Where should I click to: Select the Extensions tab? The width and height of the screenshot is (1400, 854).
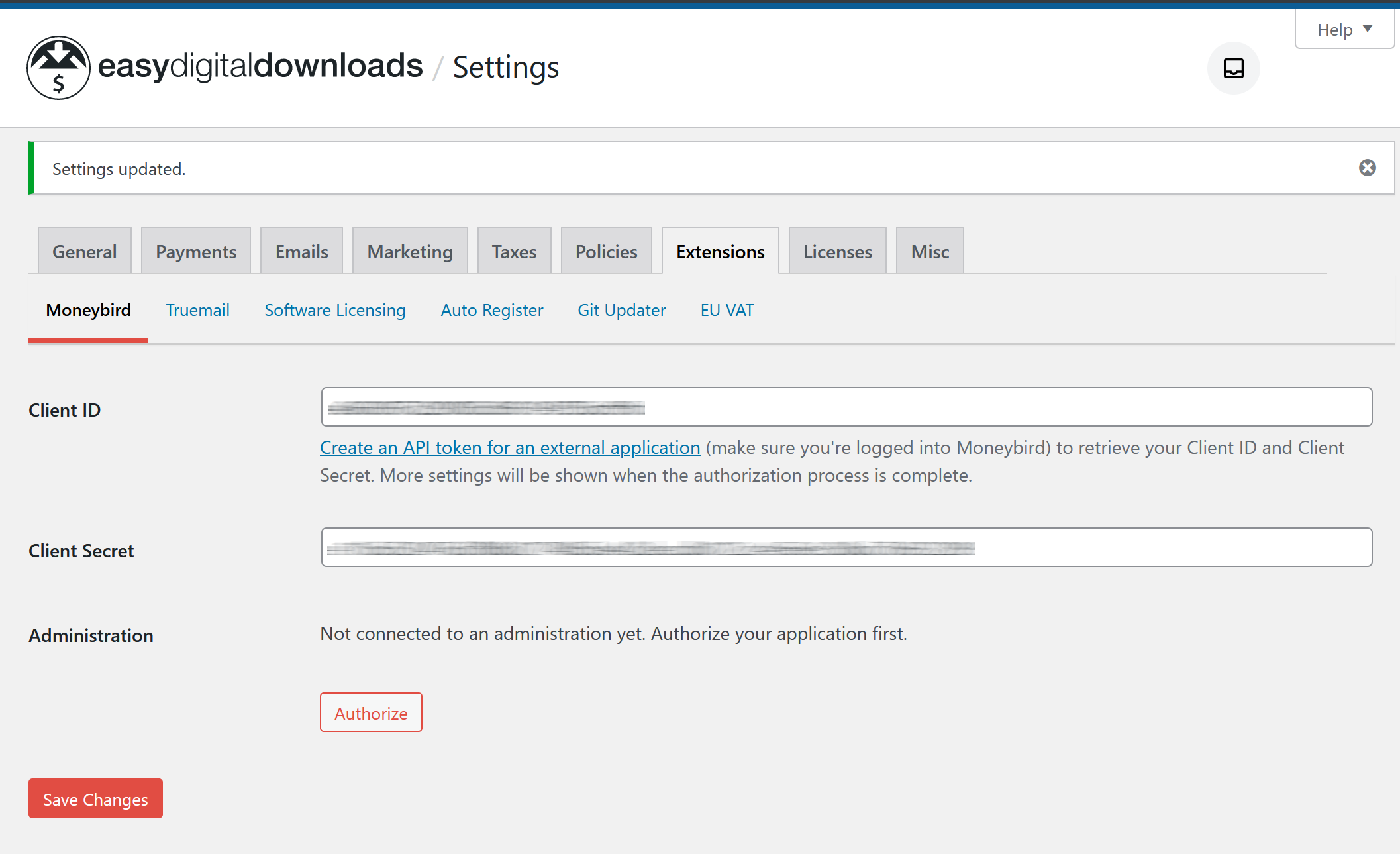(x=720, y=251)
